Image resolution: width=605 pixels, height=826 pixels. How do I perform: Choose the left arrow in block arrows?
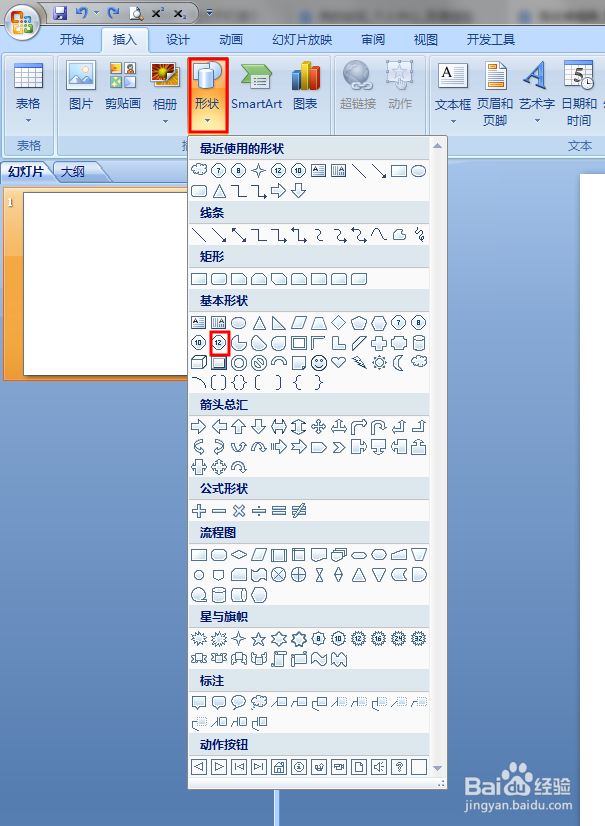click(219, 426)
